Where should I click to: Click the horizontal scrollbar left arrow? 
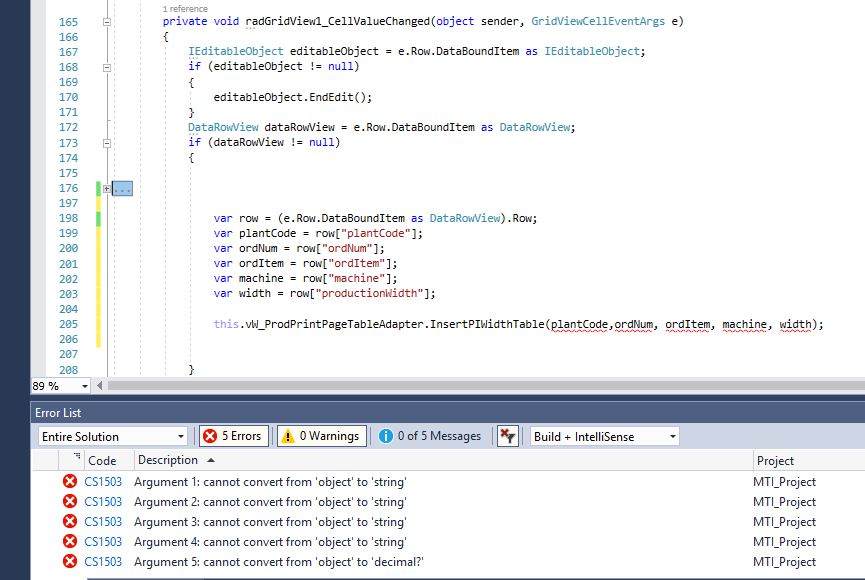point(99,386)
